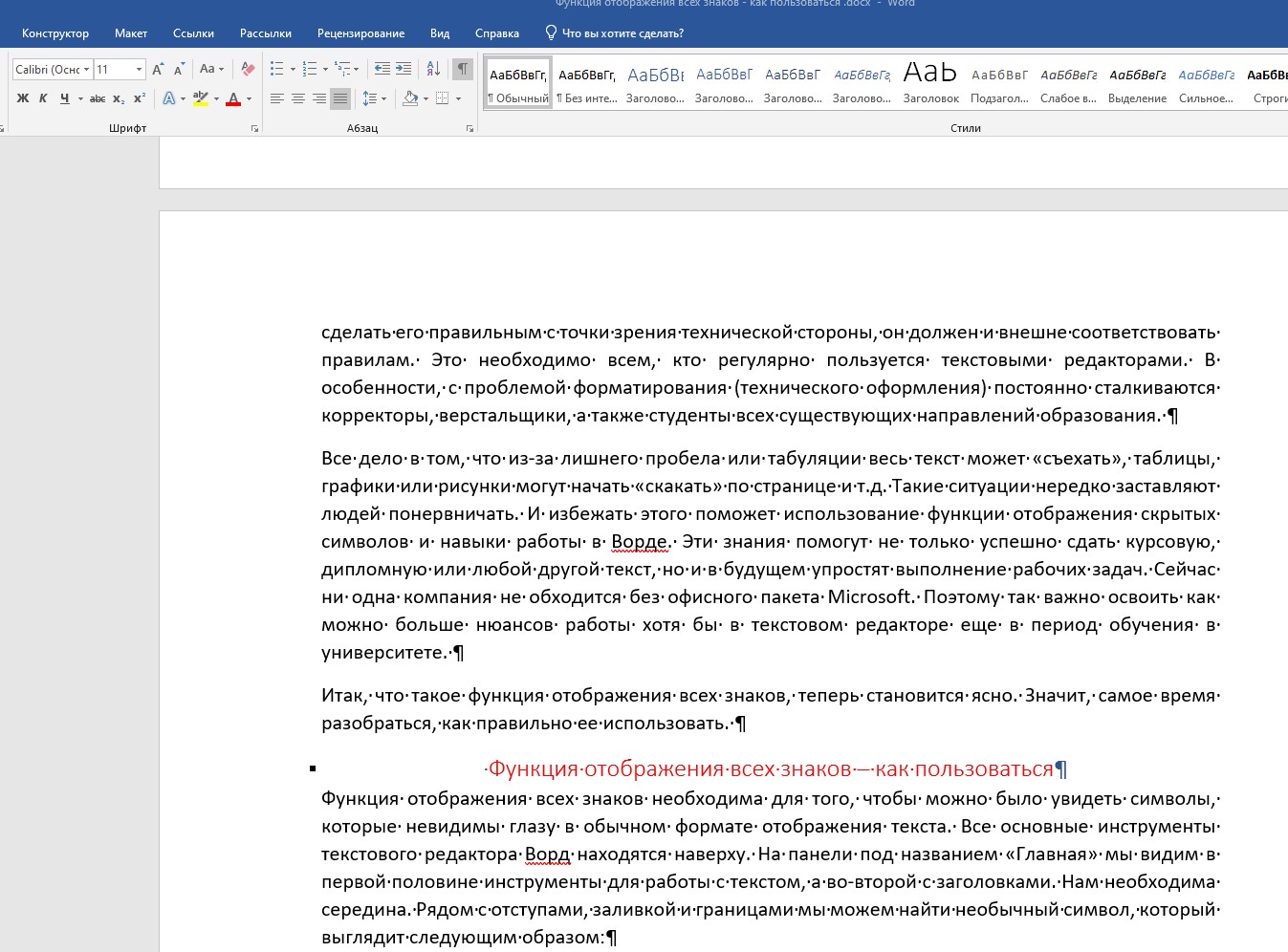Viewport: 1288px width, 952px height.
Task: Select the justify alignment icon
Action: (340, 98)
